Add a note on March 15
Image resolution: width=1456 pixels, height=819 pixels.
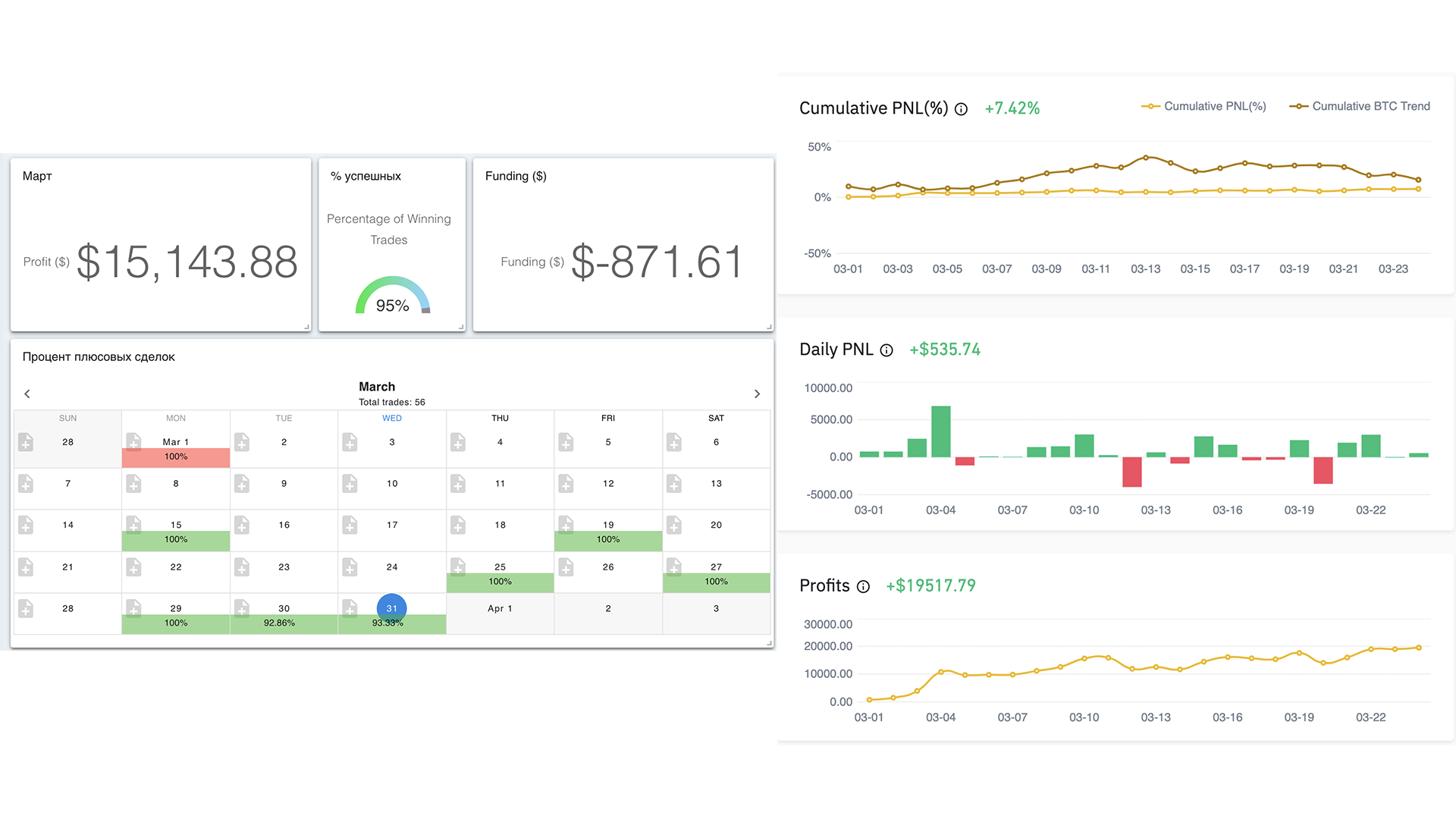point(133,523)
